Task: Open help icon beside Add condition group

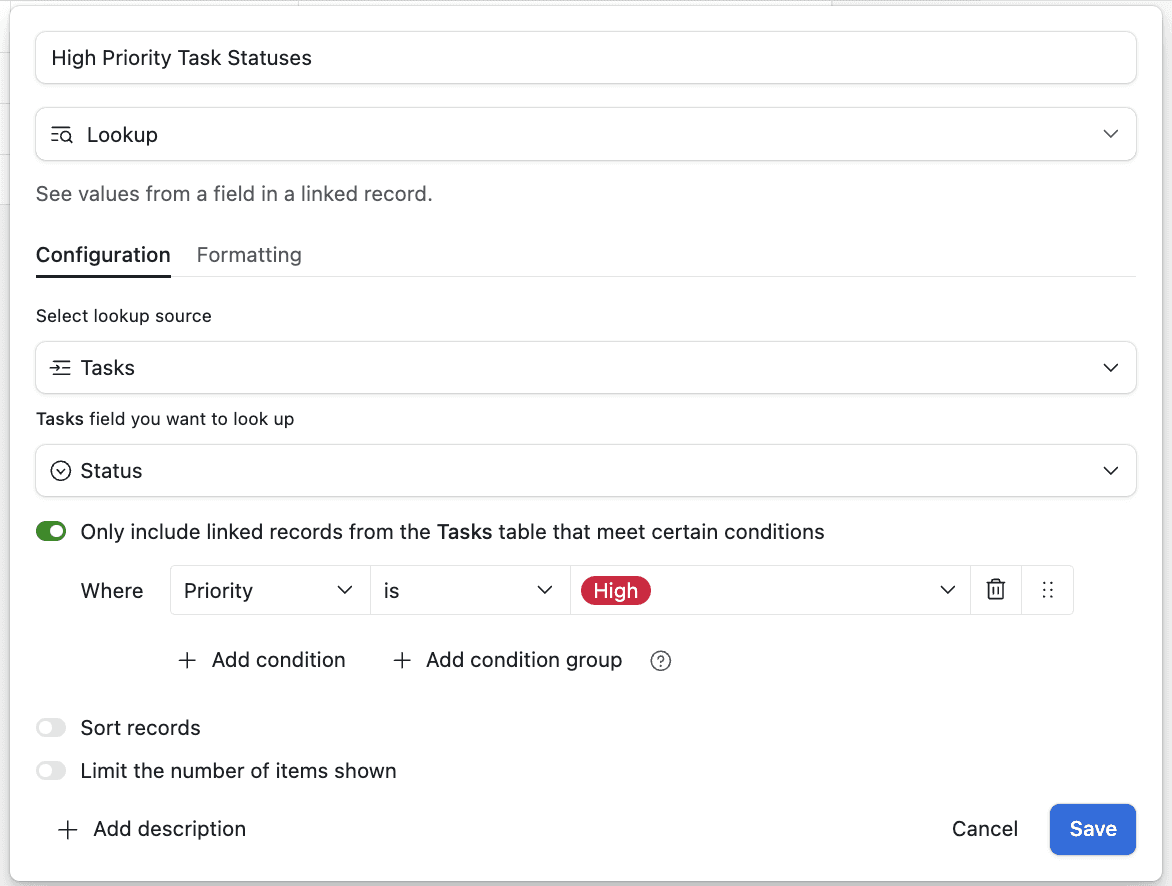Action: pyautogui.click(x=661, y=661)
